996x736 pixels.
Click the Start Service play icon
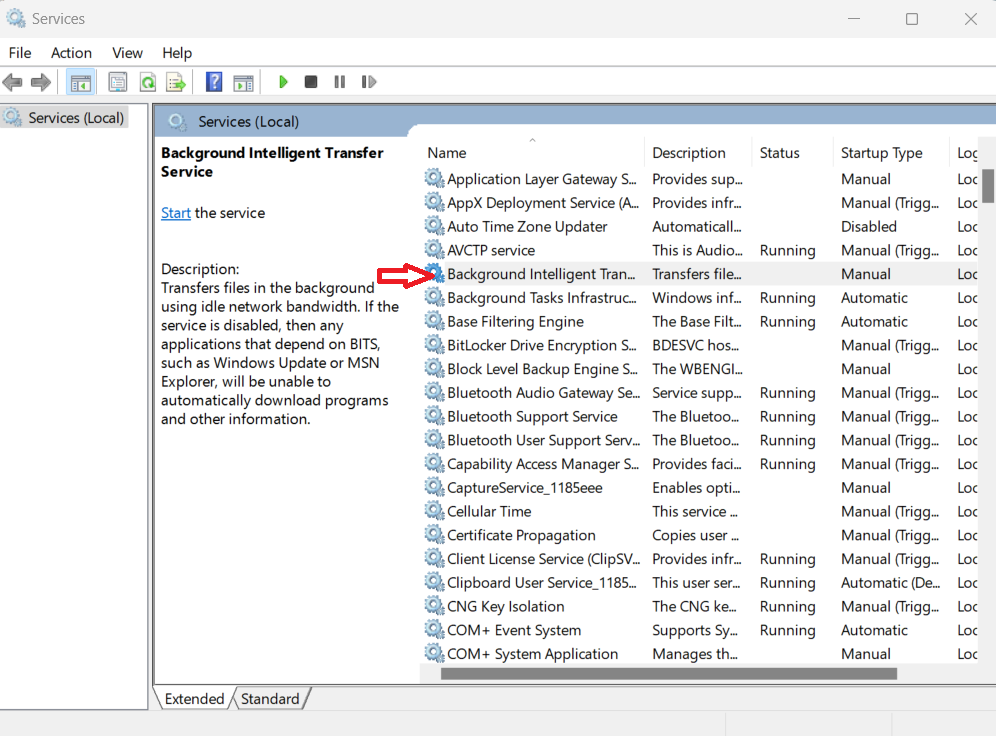tap(284, 82)
